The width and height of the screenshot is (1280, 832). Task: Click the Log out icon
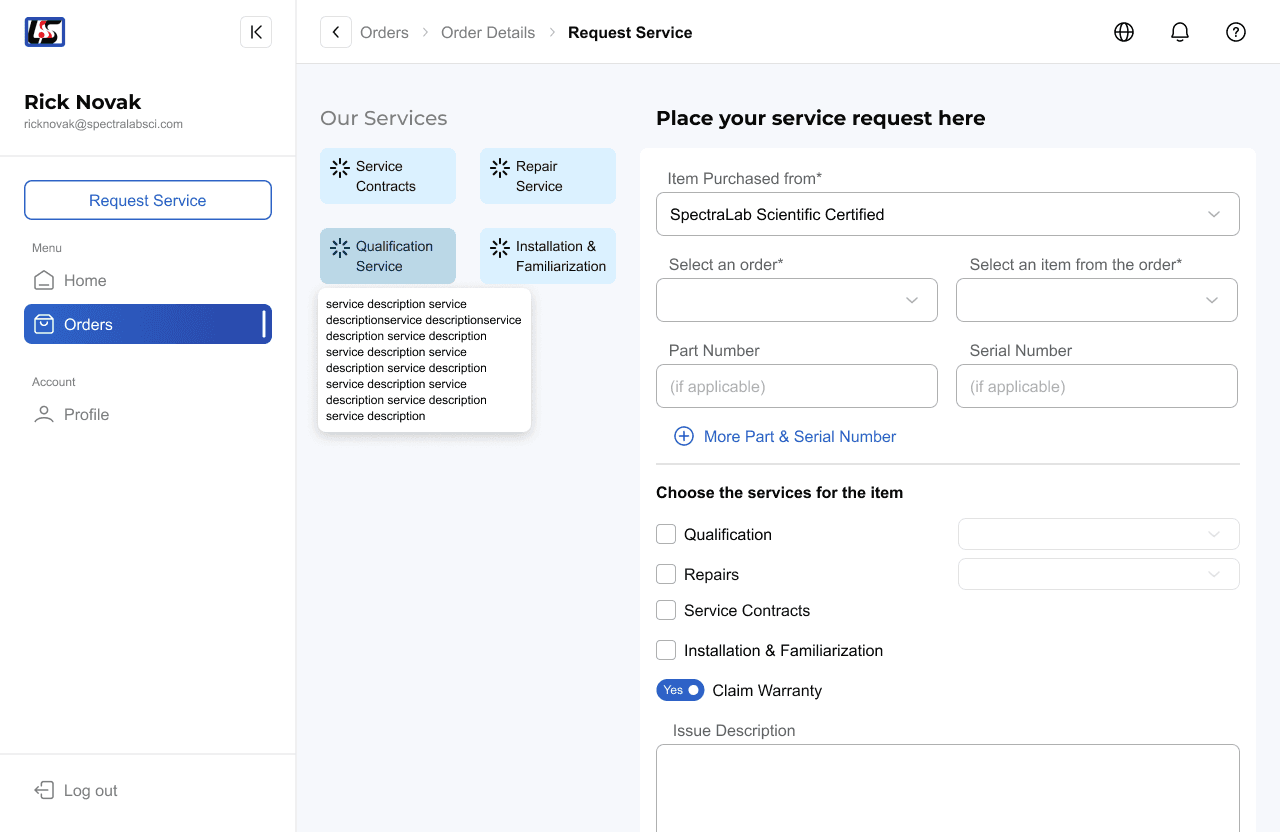point(44,790)
